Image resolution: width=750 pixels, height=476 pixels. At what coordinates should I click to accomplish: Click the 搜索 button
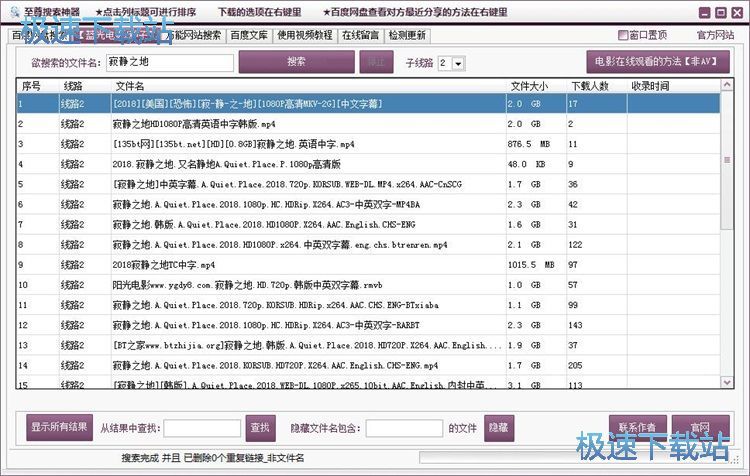pos(297,62)
